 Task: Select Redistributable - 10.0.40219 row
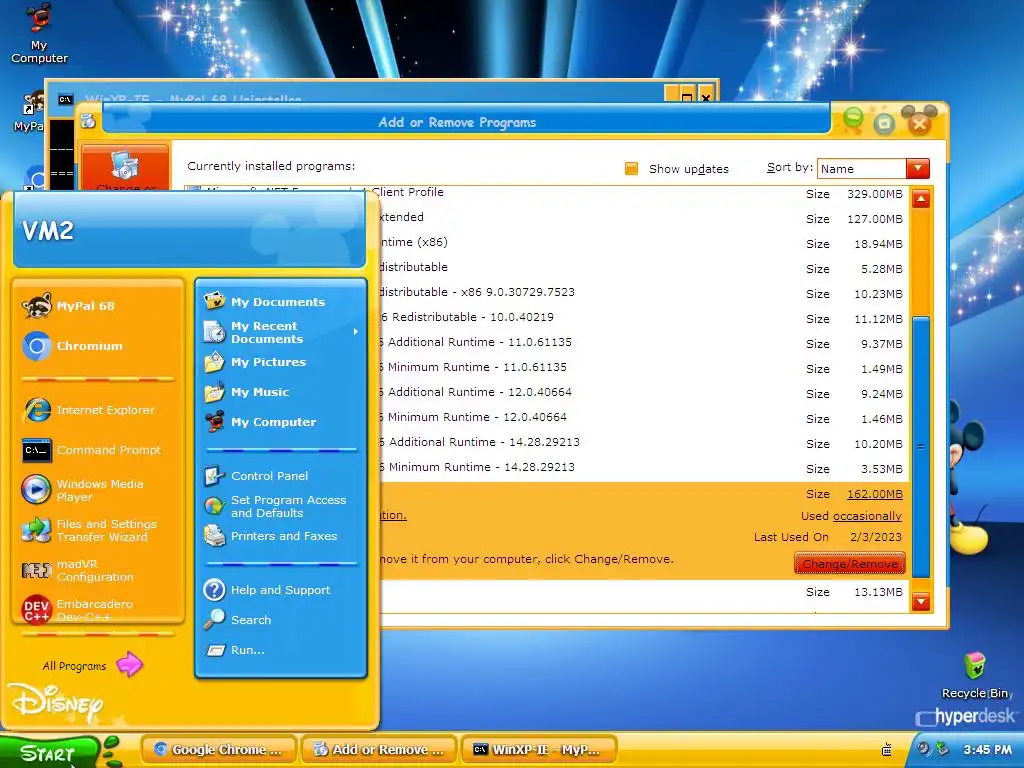(x=644, y=317)
